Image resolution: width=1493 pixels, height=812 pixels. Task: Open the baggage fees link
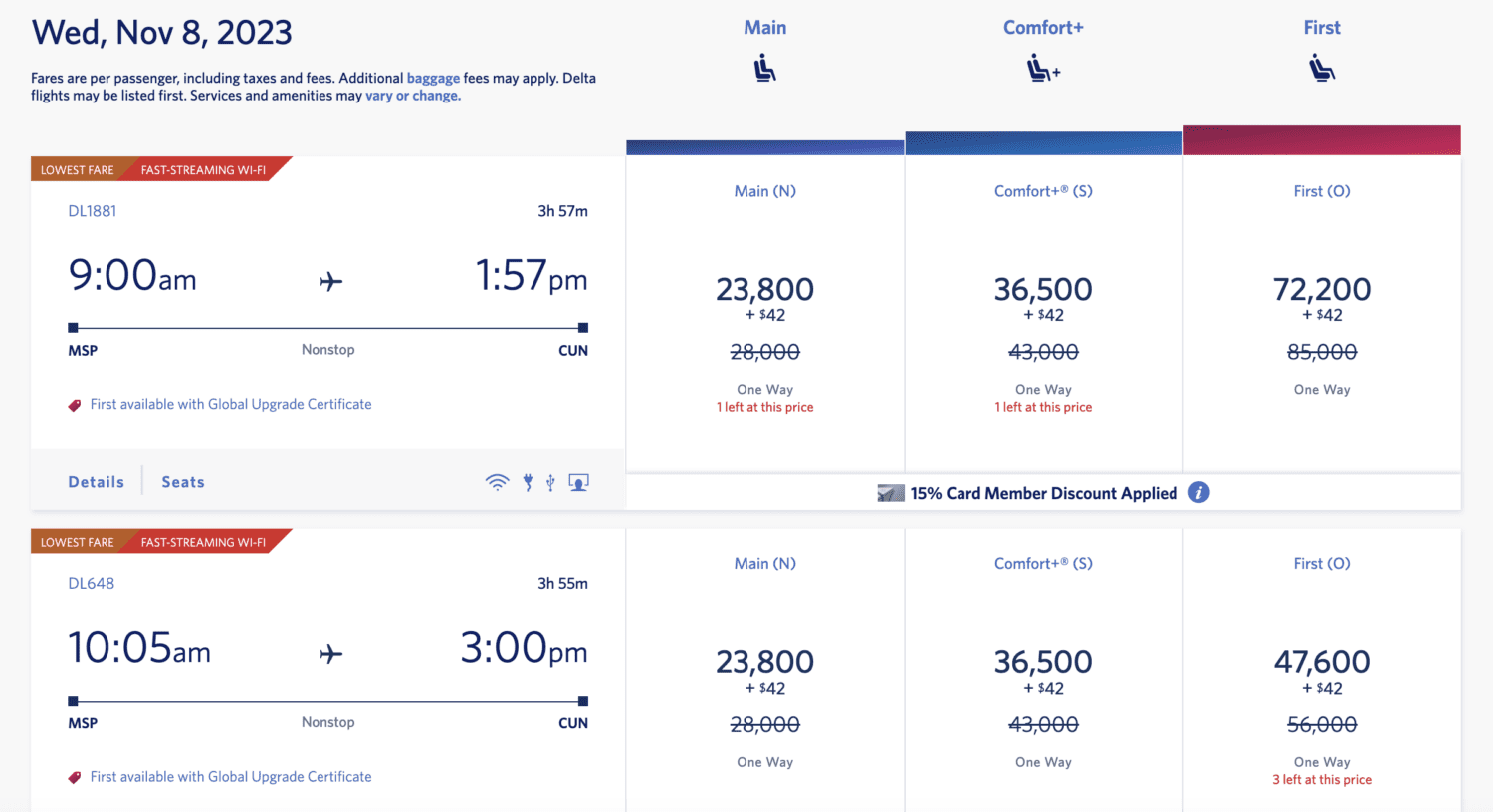433,78
